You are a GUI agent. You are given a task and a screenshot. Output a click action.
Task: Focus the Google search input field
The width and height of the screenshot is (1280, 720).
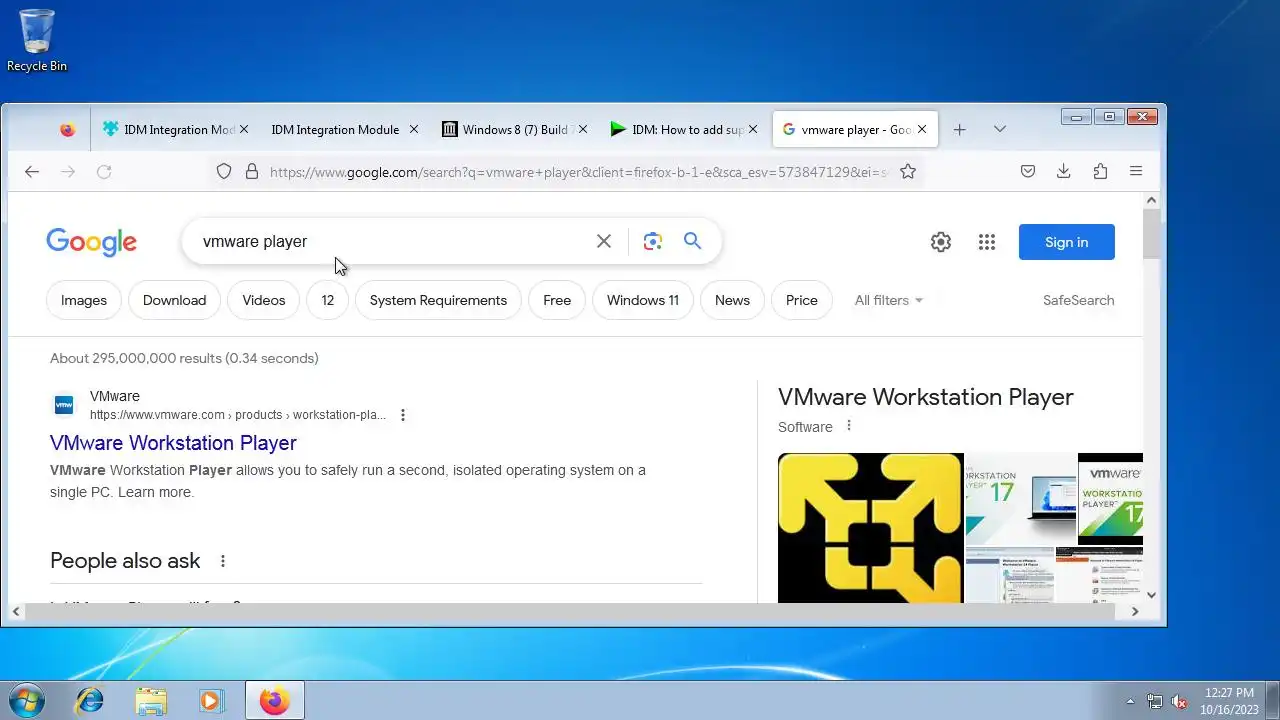(392, 241)
